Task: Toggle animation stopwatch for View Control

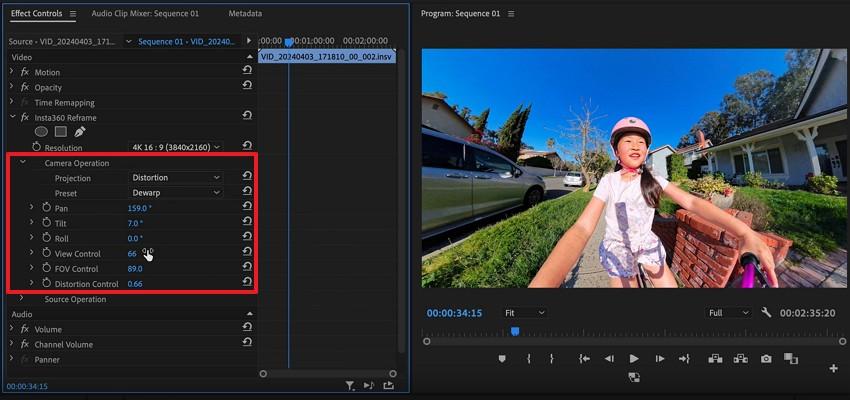Action: [47, 253]
